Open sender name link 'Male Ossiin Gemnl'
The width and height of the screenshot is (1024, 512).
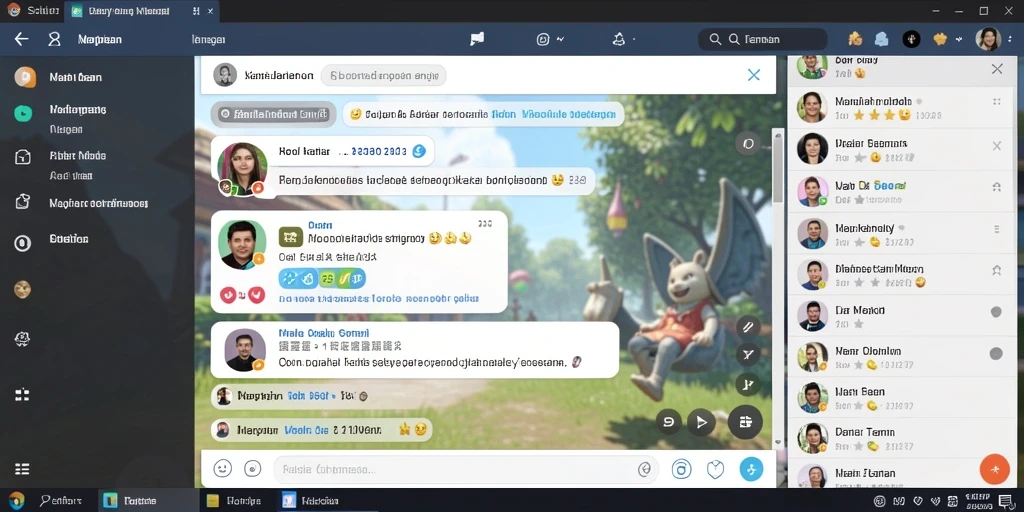(x=324, y=333)
